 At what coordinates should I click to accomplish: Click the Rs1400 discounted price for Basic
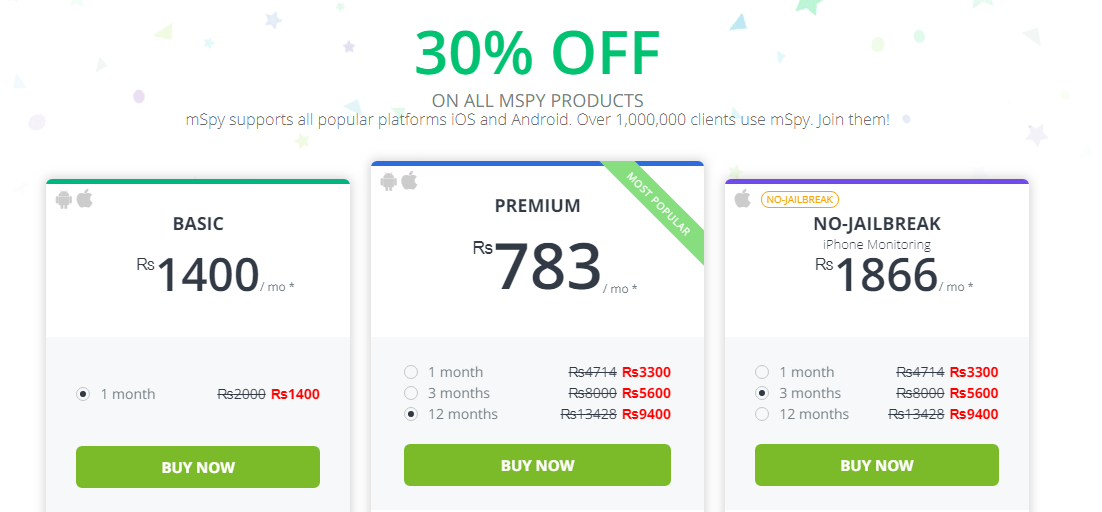click(x=295, y=394)
